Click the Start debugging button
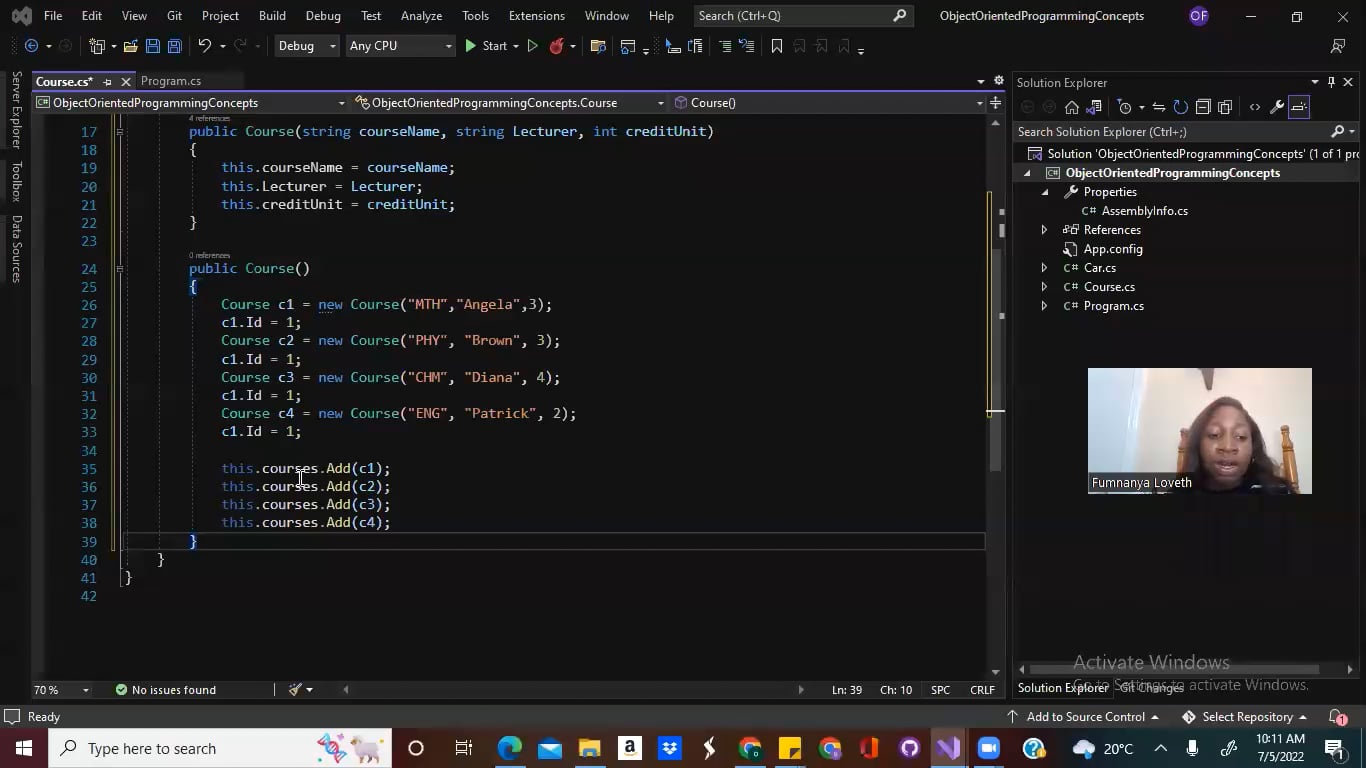Viewport: 1366px width, 768px height. coord(486,46)
